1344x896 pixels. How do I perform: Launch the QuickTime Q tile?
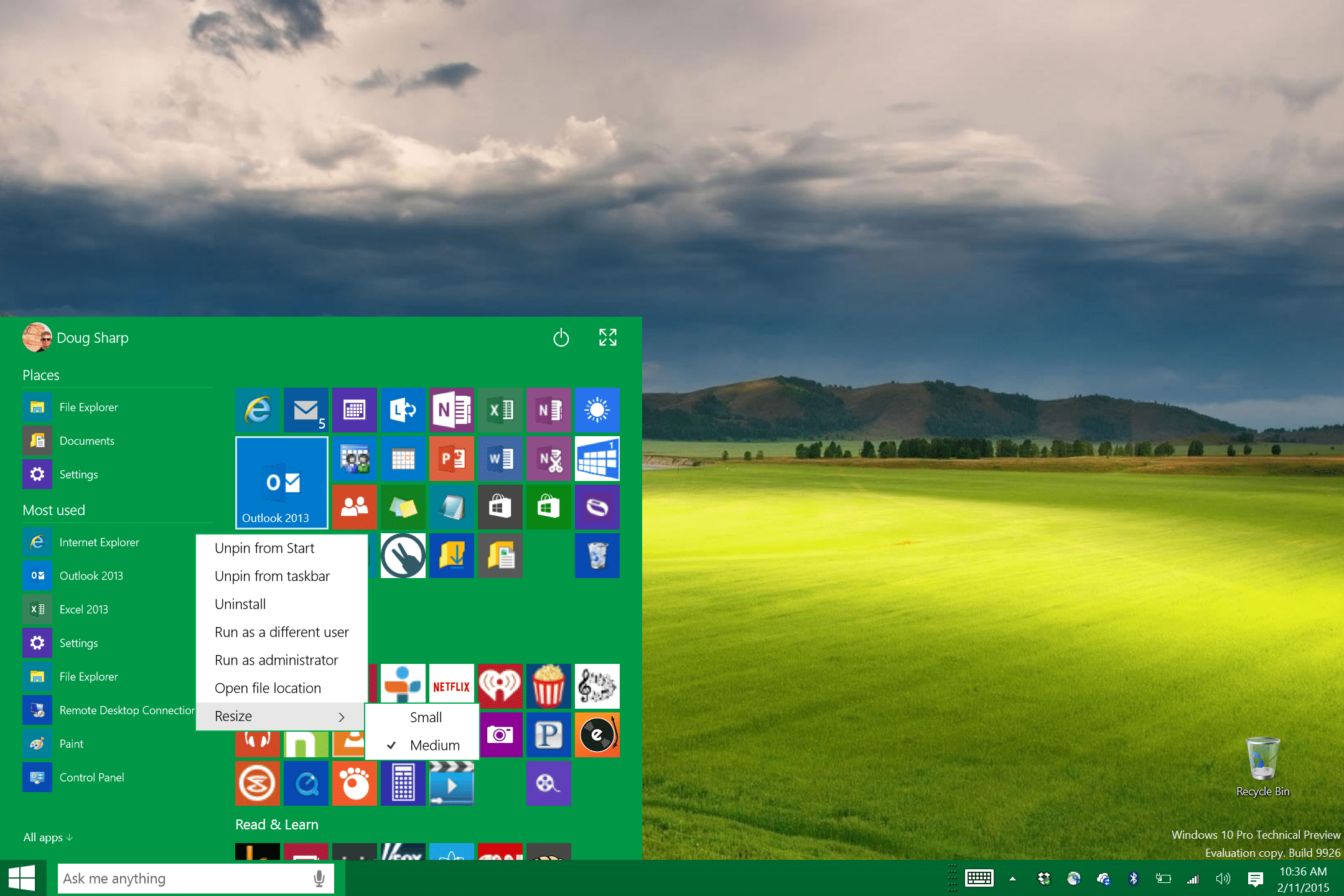point(306,783)
